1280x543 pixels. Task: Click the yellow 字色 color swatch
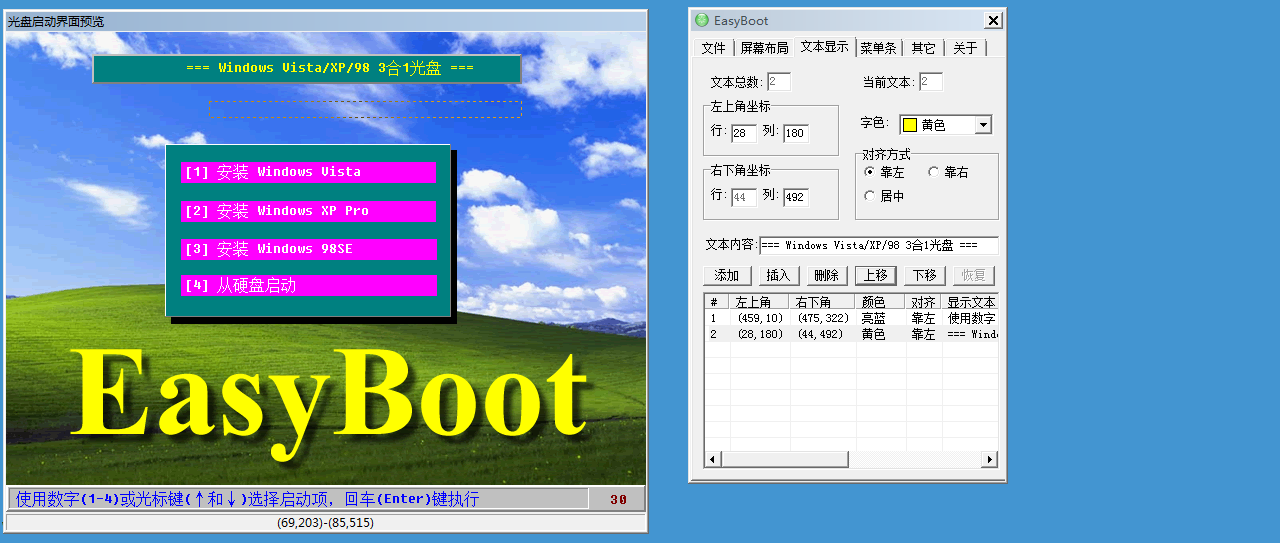coord(910,125)
